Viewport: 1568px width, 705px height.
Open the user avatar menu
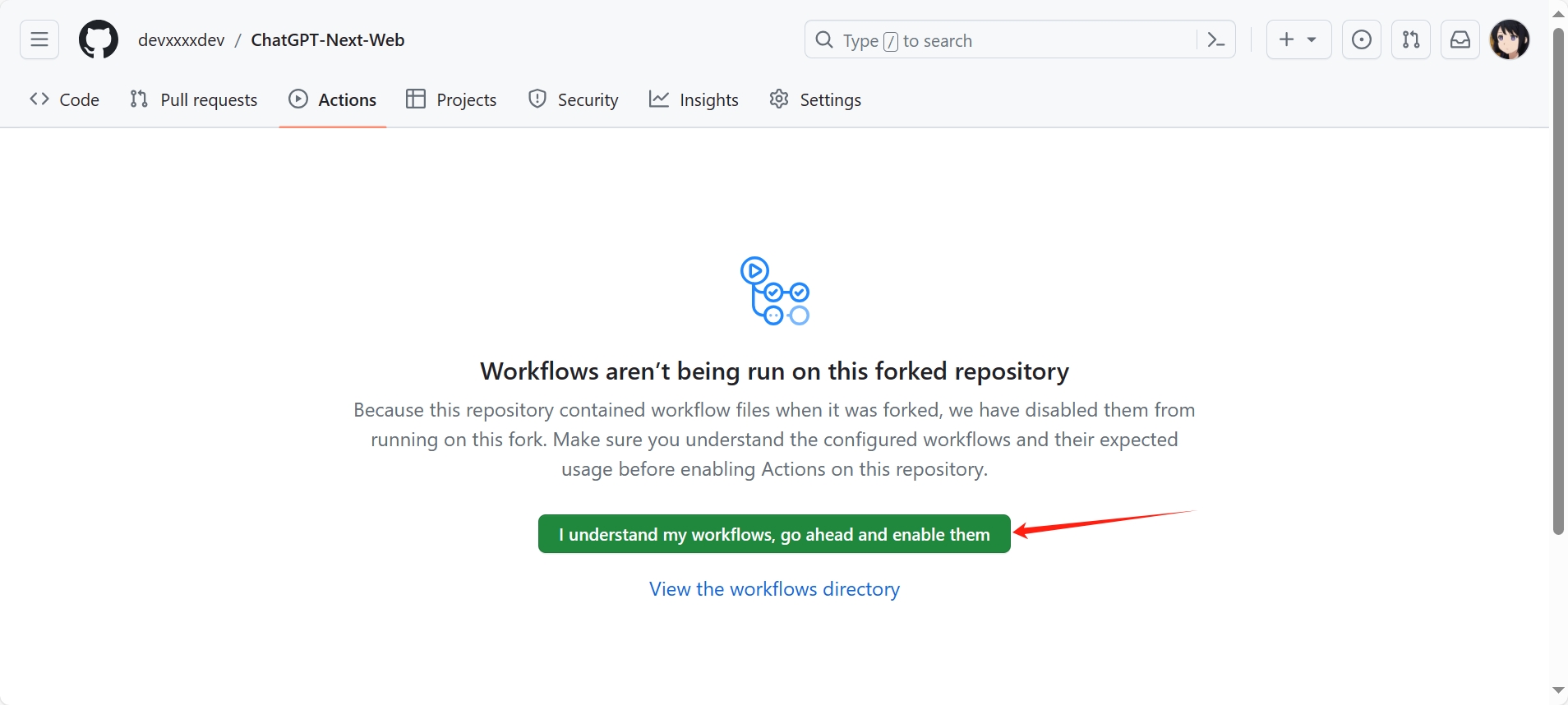(x=1510, y=39)
